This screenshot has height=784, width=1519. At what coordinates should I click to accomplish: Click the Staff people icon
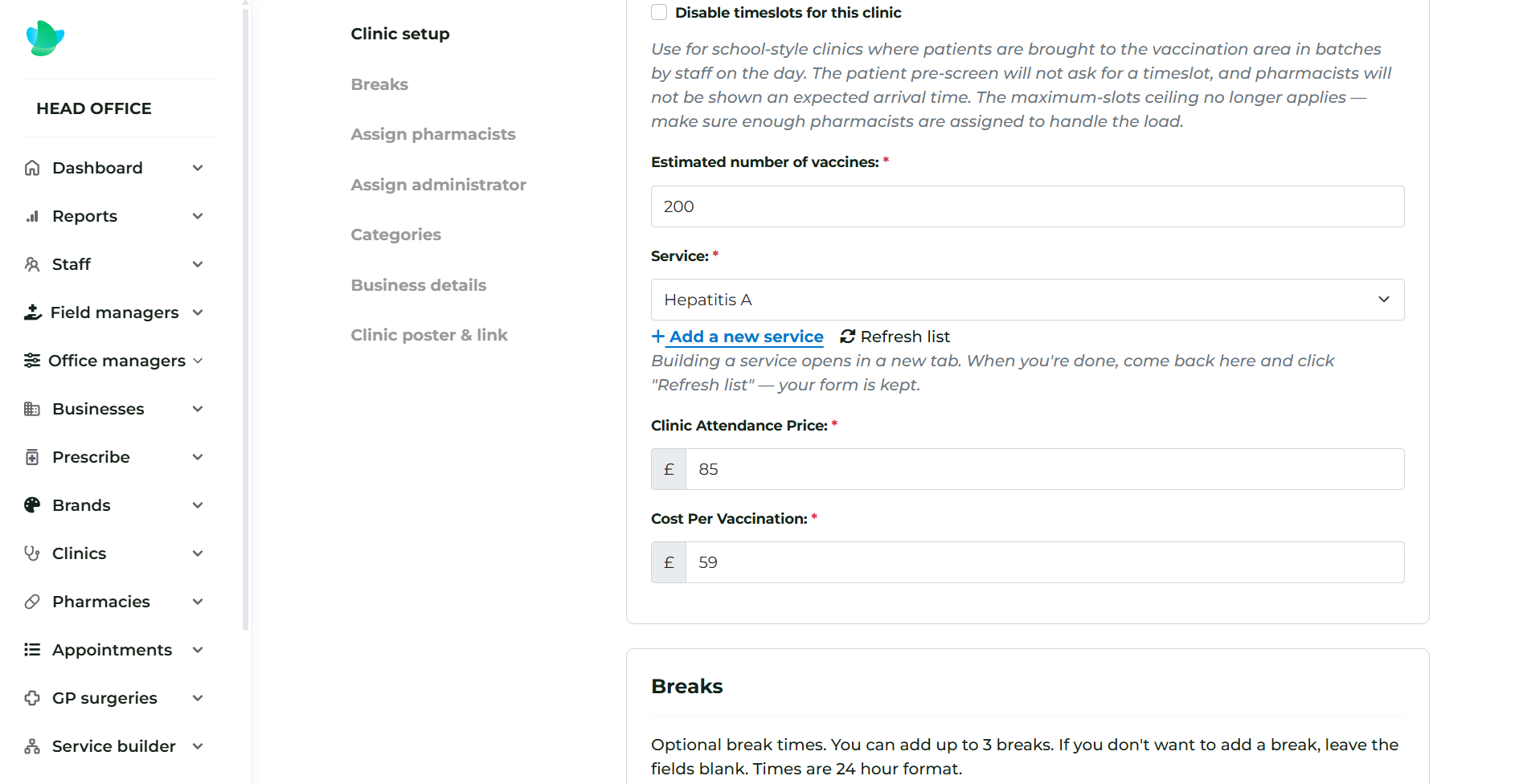(x=32, y=264)
